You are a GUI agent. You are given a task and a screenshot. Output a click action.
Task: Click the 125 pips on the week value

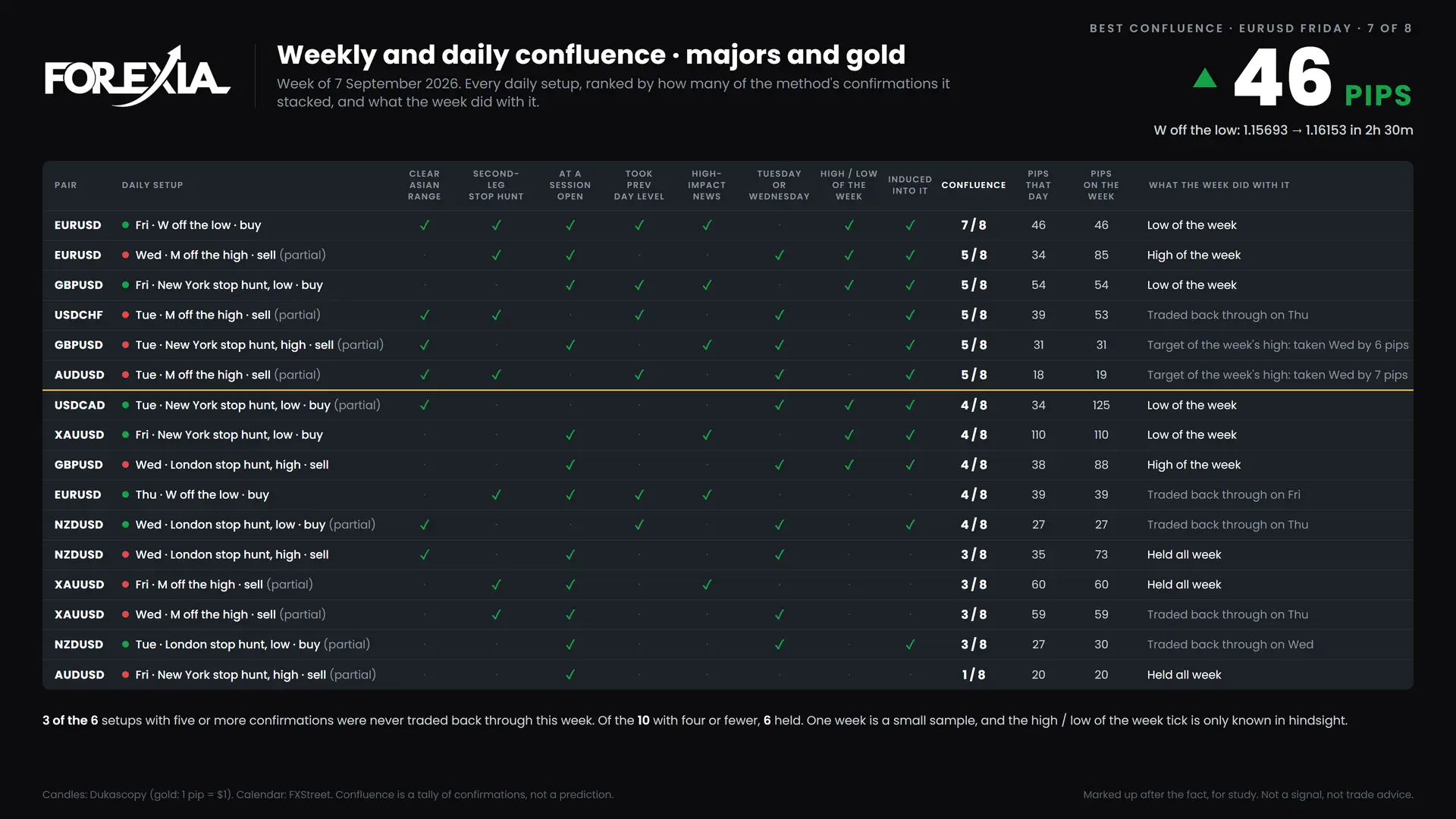[x=1101, y=405]
